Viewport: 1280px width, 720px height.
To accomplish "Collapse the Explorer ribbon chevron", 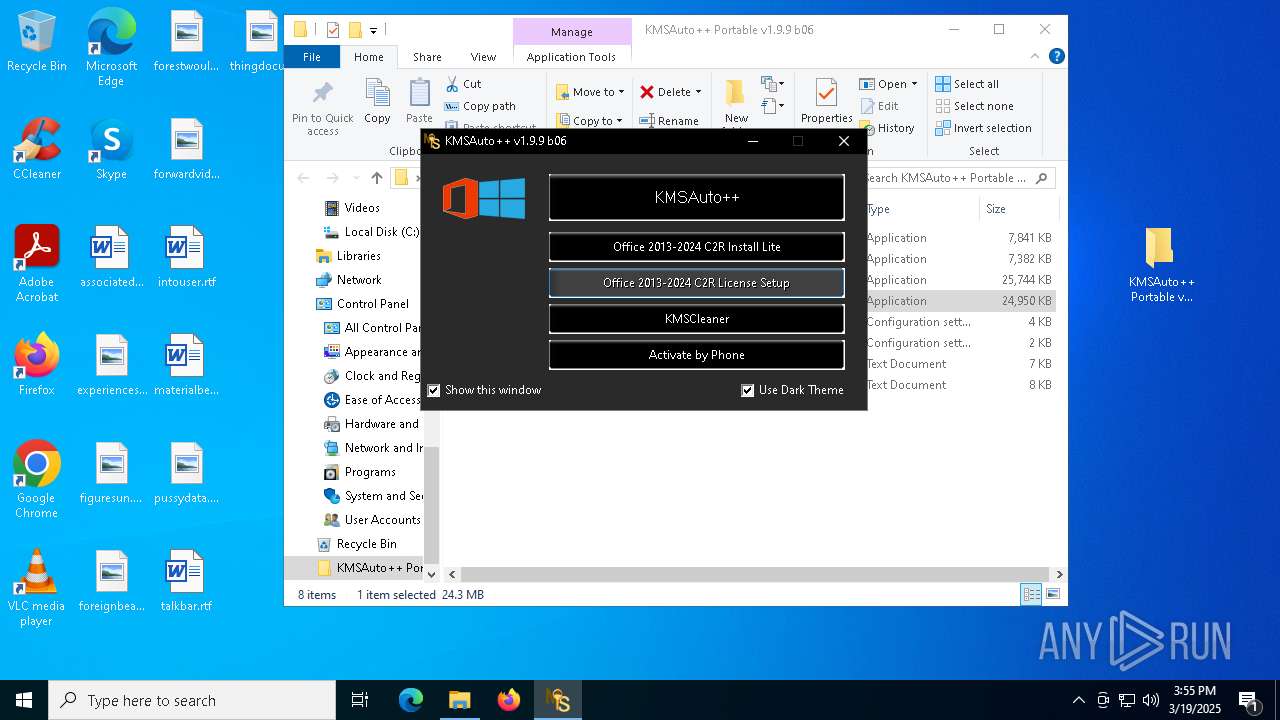I will [1034, 57].
